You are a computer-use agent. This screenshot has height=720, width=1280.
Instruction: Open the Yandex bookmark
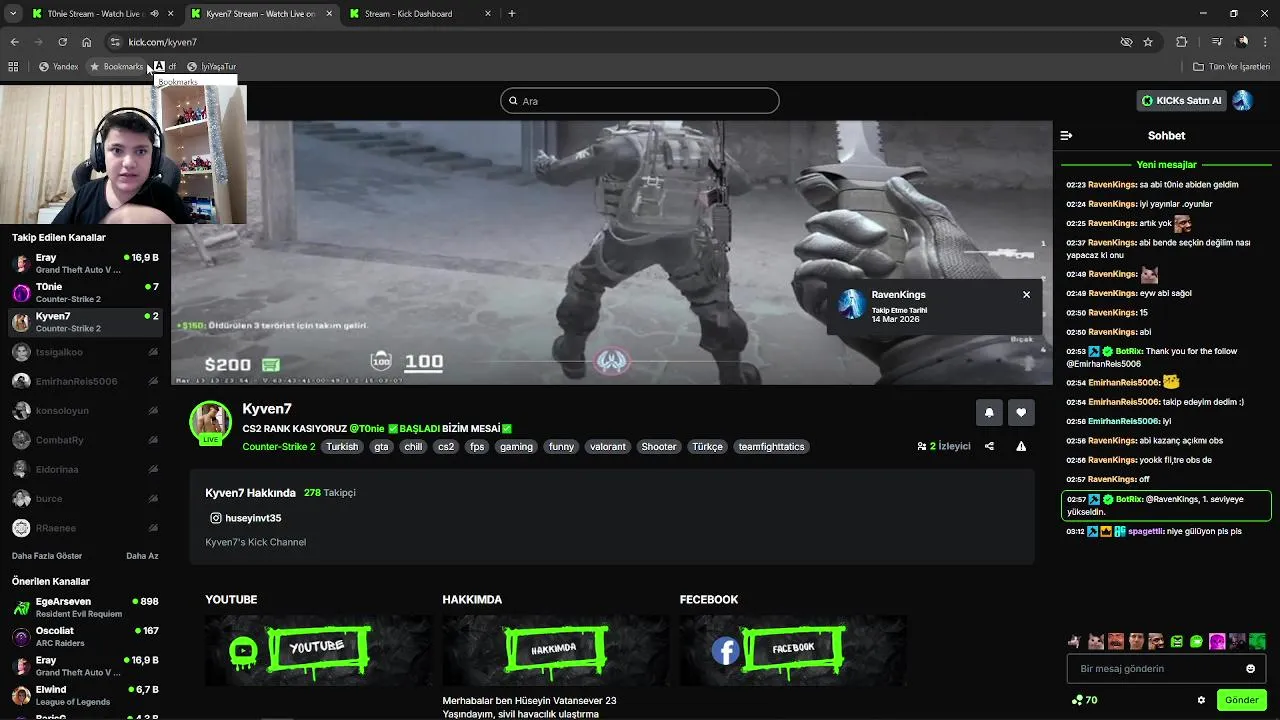pos(58,67)
